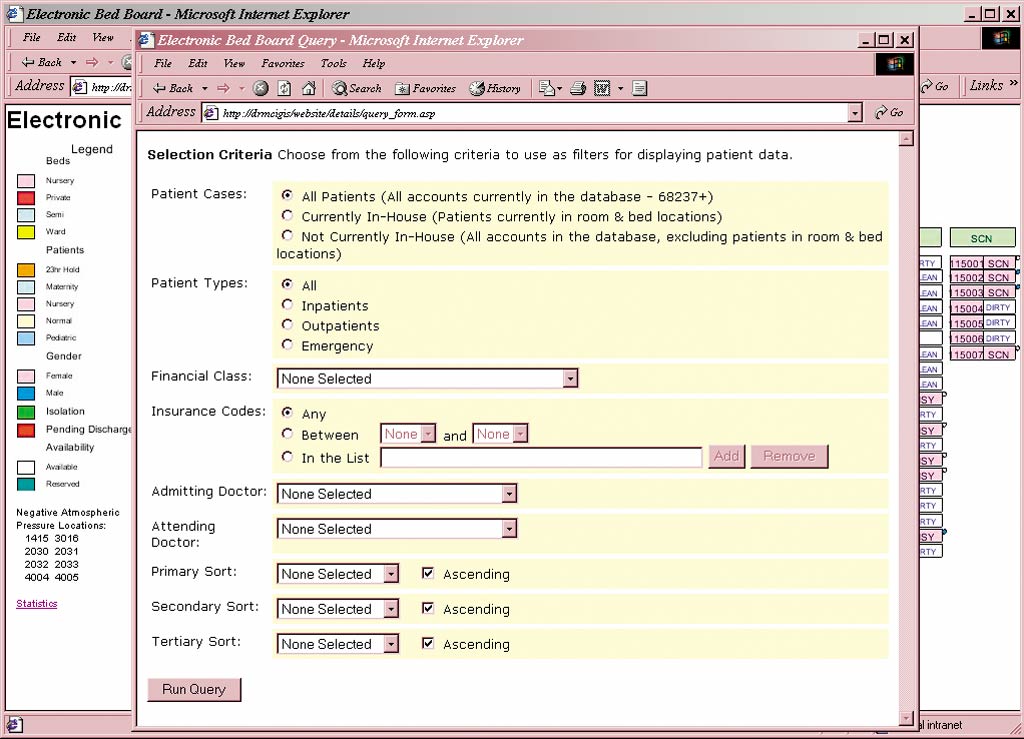
Task: Open History in the Query toolbar
Action: (x=494, y=88)
